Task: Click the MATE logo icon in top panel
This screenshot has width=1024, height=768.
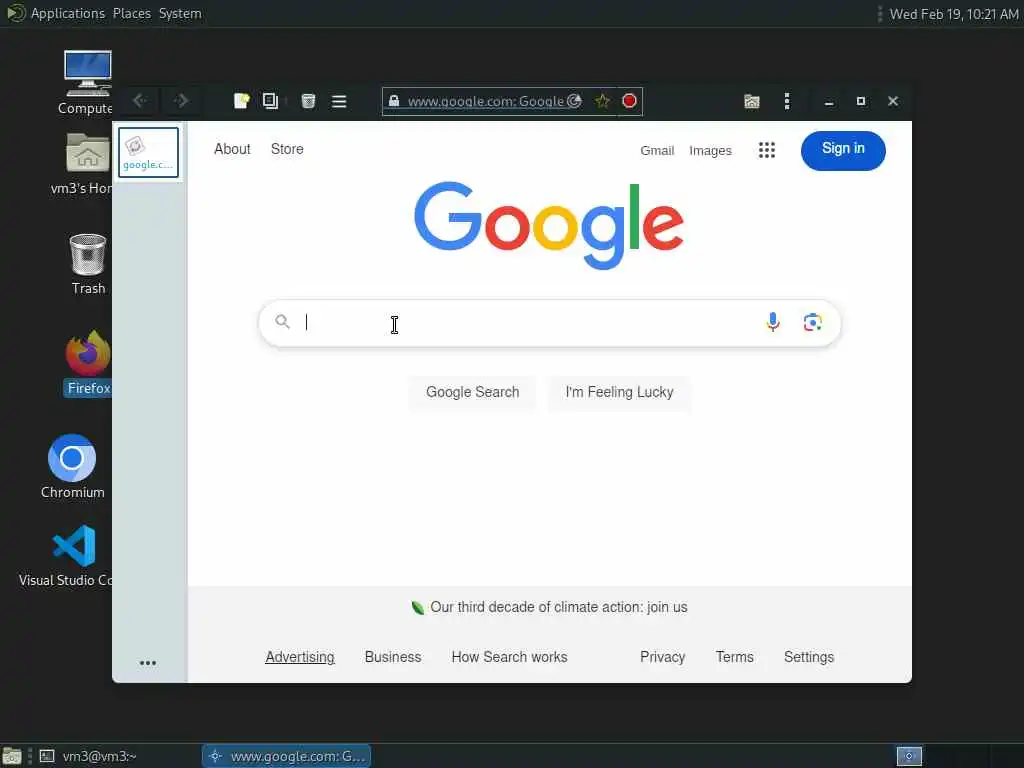Action: pyautogui.click(x=15, y=13)
